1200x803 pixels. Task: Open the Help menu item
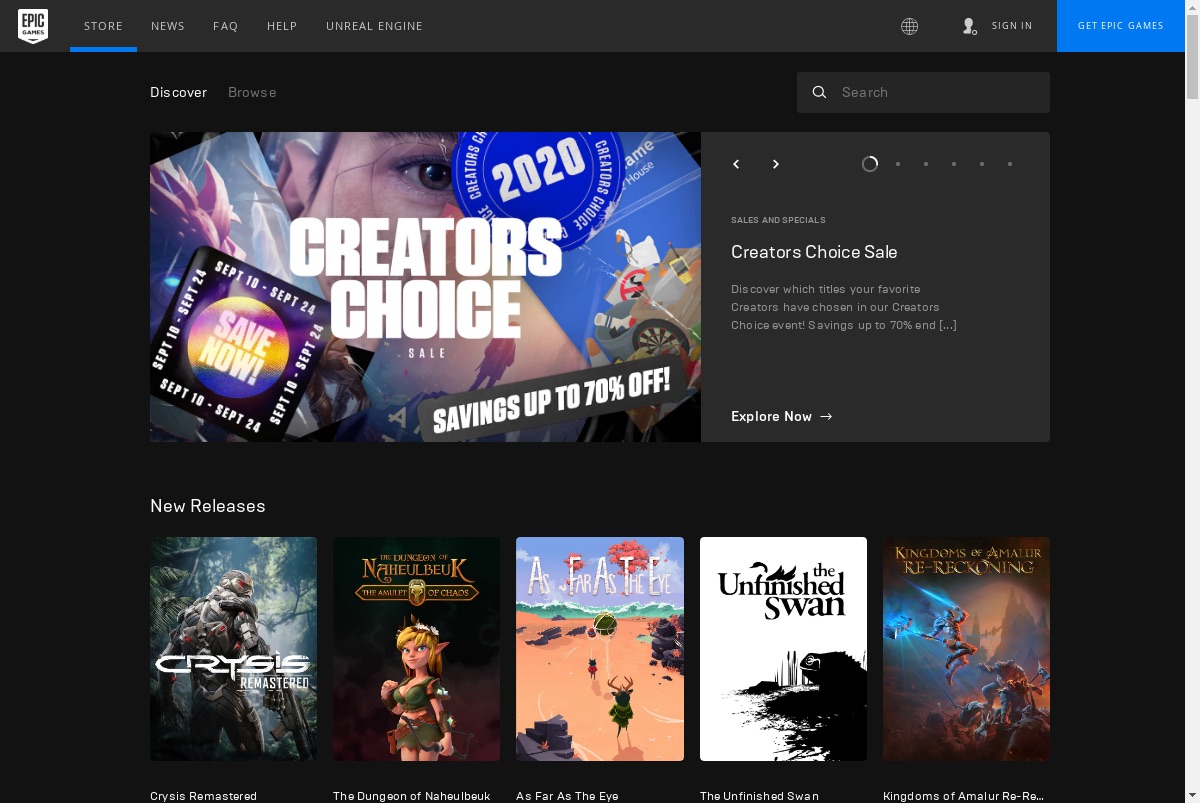click(x=282, y=26)
